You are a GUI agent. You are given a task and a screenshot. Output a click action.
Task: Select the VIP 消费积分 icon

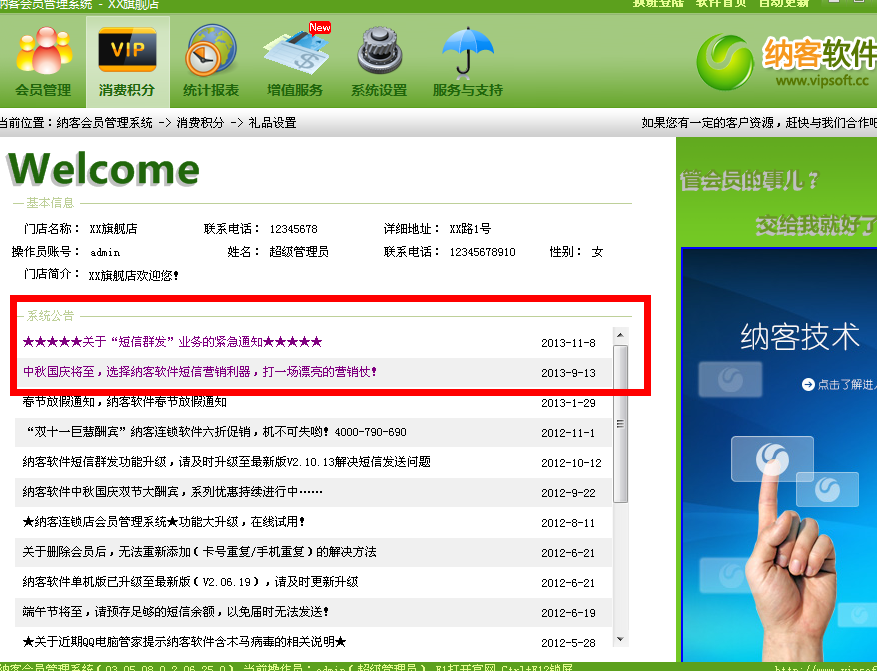(127, 61)
